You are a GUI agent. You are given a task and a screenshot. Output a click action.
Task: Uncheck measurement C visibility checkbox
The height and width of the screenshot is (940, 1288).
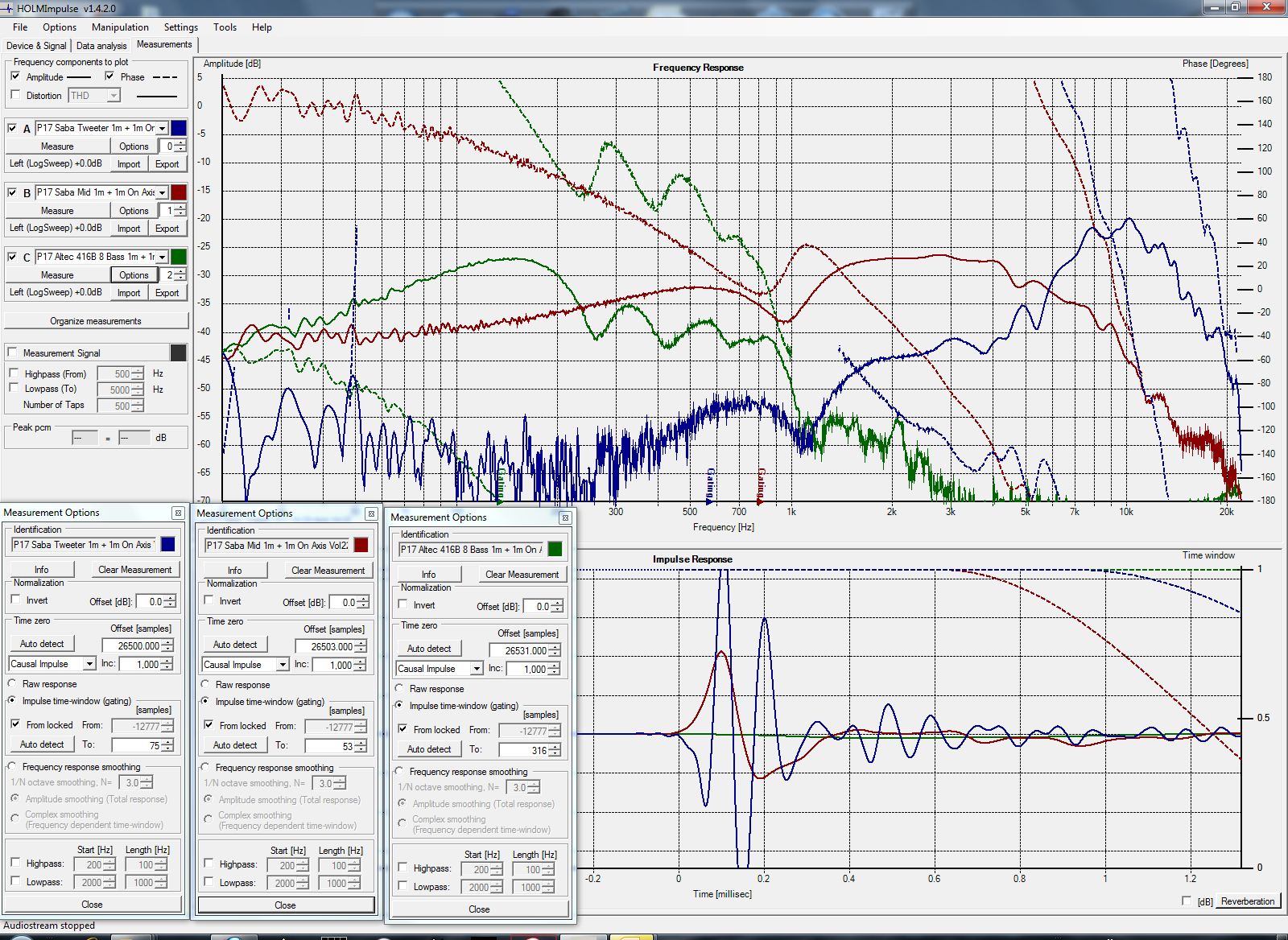12,257
